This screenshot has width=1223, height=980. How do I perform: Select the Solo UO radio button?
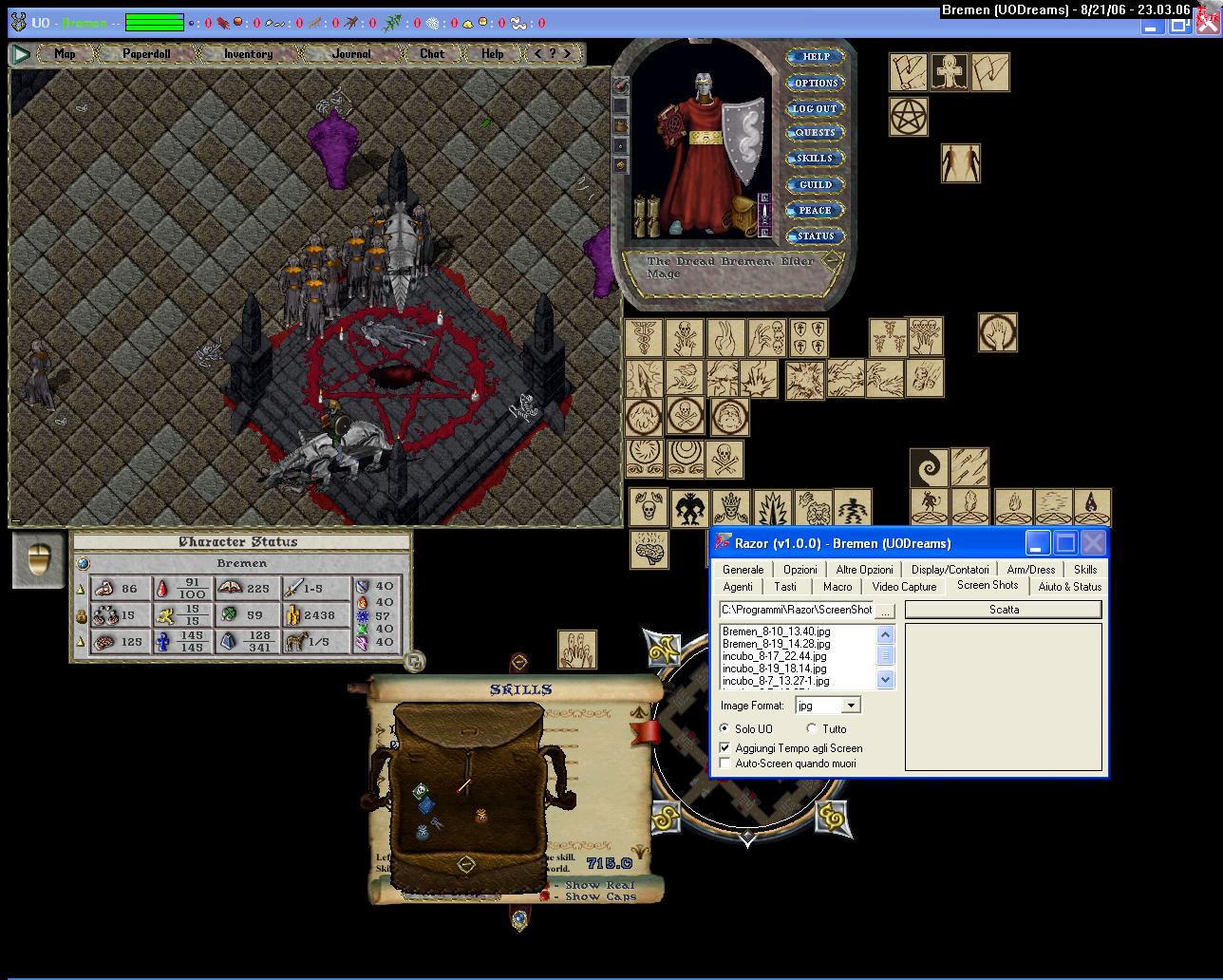pos(725,728)
